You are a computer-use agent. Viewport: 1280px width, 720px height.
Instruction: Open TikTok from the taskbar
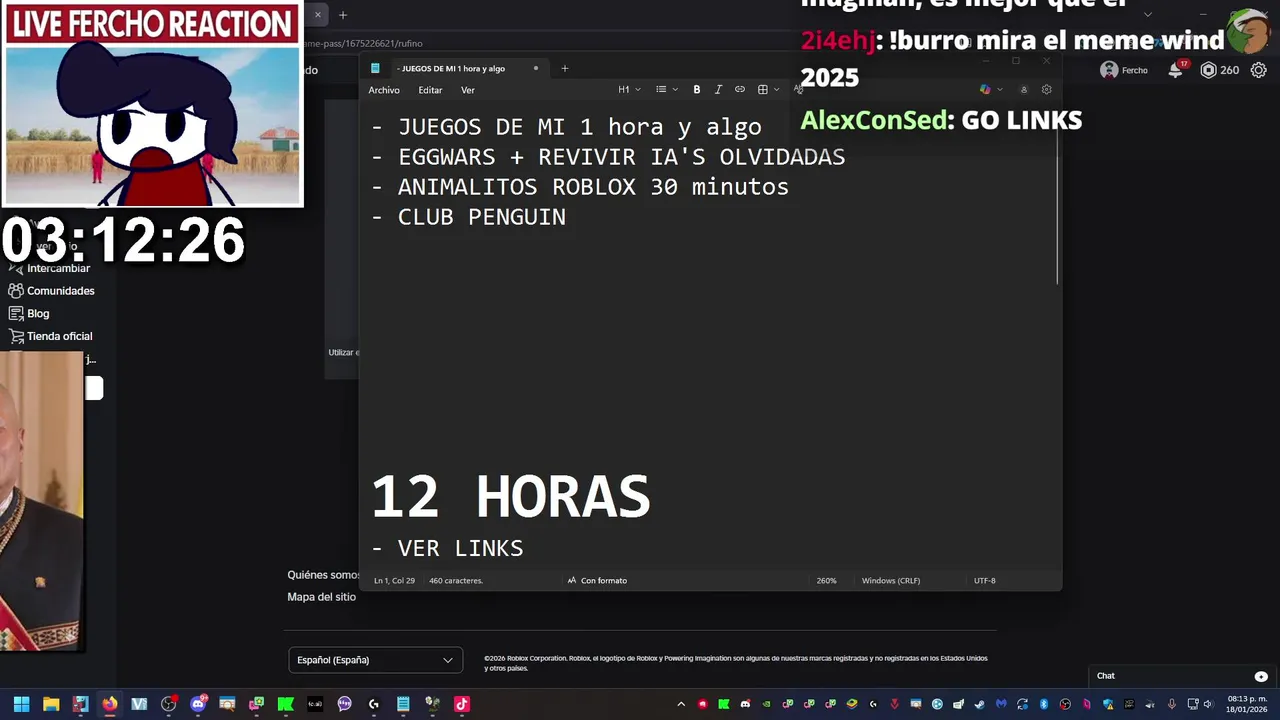click(x=462, y=704)
